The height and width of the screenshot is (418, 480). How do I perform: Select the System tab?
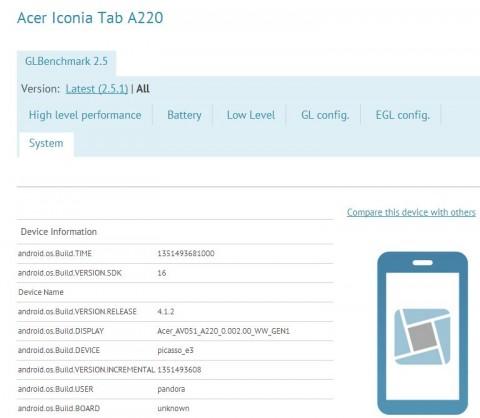[46, 144]
